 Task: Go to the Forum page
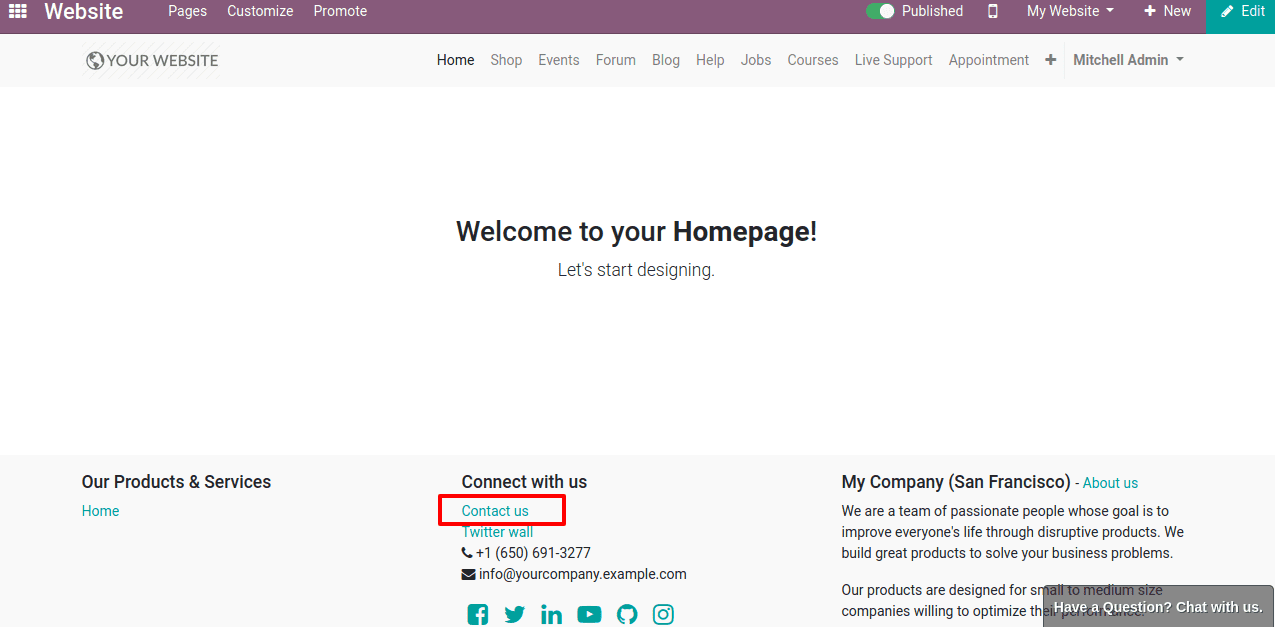(x=616, y=60)
